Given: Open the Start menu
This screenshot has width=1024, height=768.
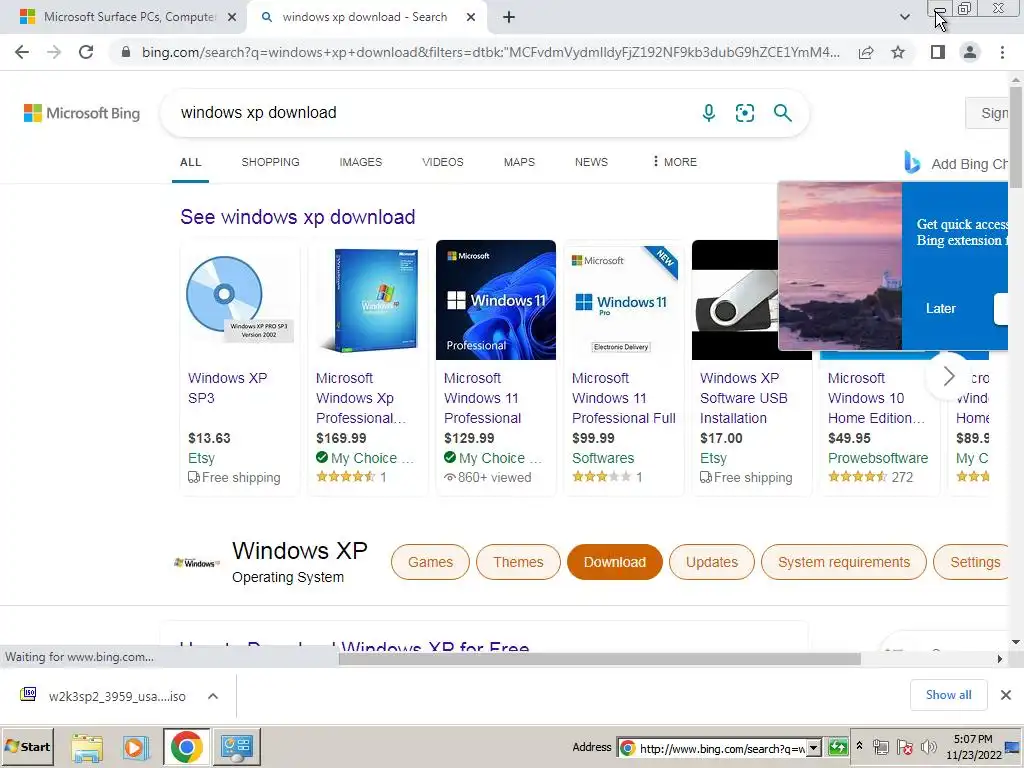Looking at the screenshot, I should (x=28, y=747).
